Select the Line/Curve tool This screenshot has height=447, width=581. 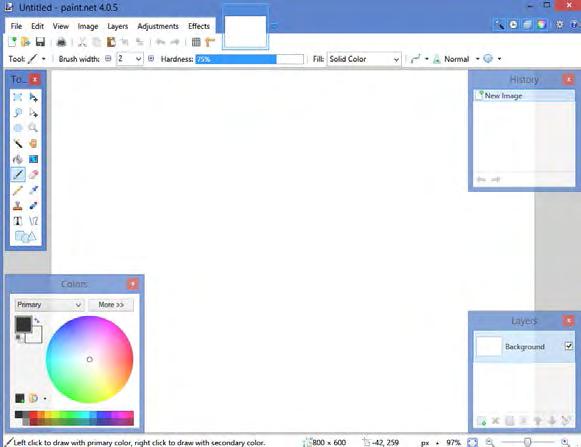33,221
